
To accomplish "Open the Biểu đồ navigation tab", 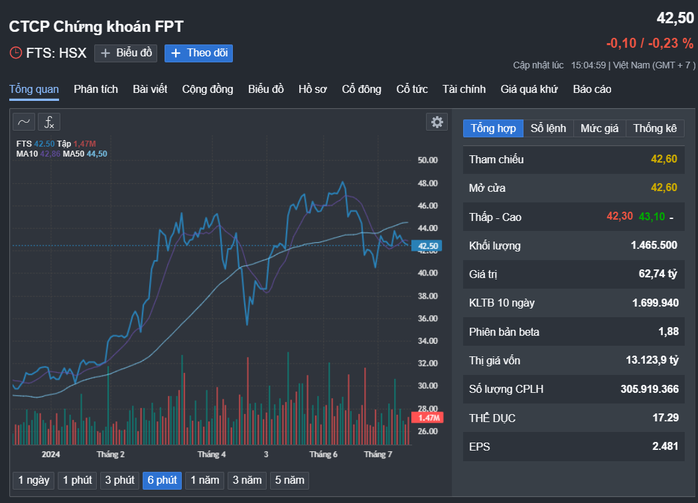I will [266, 89].
